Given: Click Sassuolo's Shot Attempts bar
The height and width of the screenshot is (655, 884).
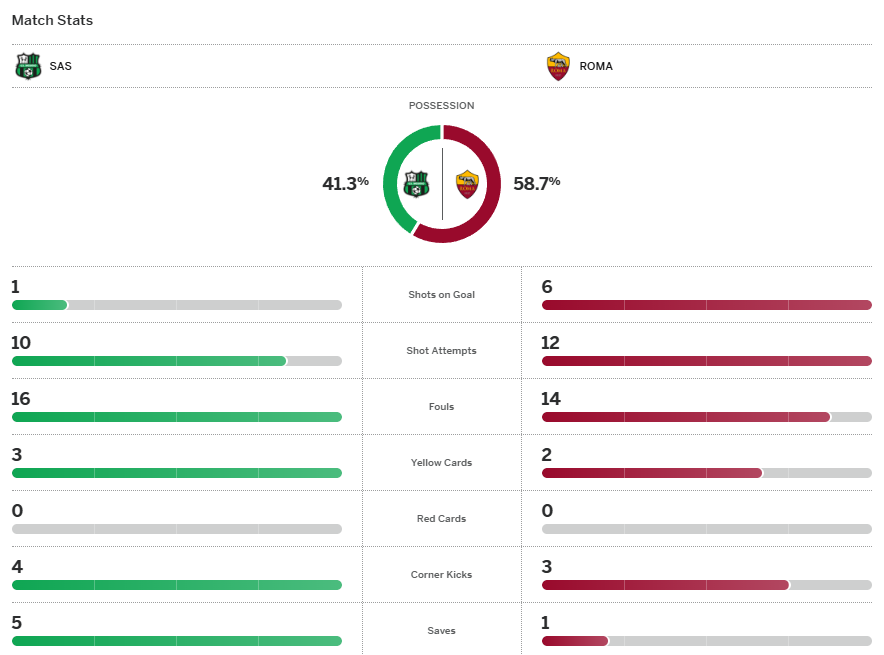Looking at the screenshot, I should 148,361.
